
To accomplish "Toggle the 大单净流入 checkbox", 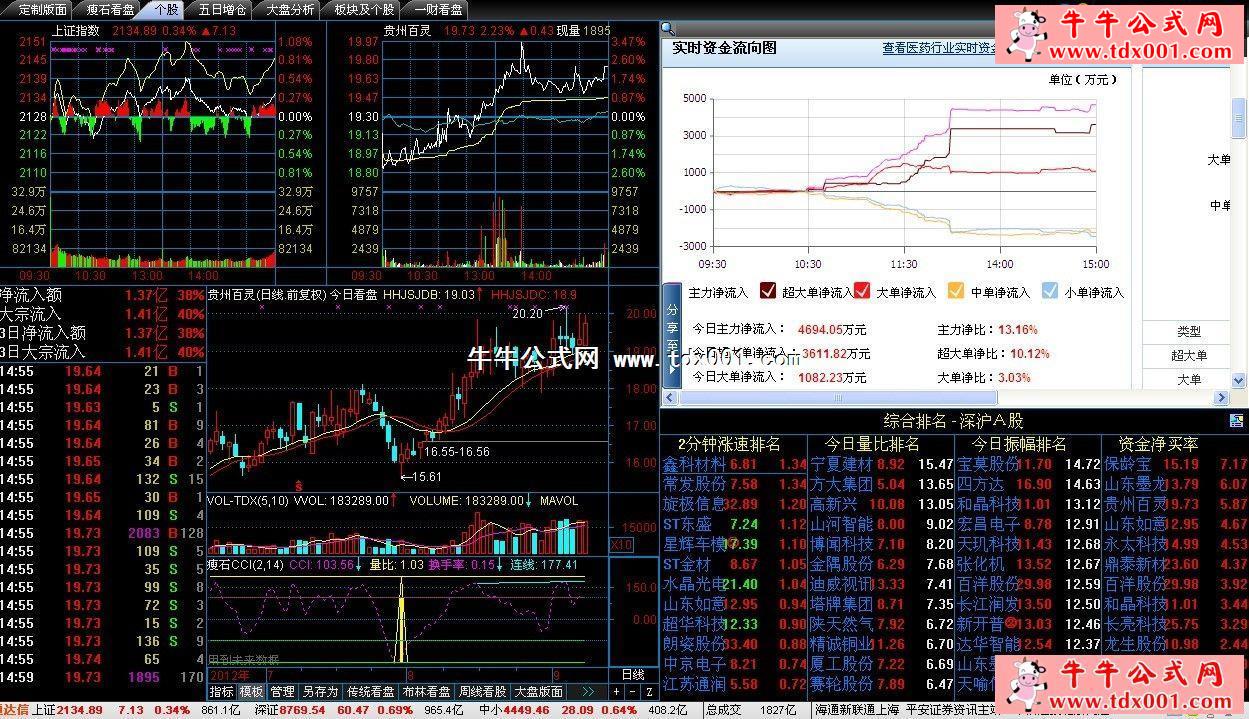I will point(862,292).
